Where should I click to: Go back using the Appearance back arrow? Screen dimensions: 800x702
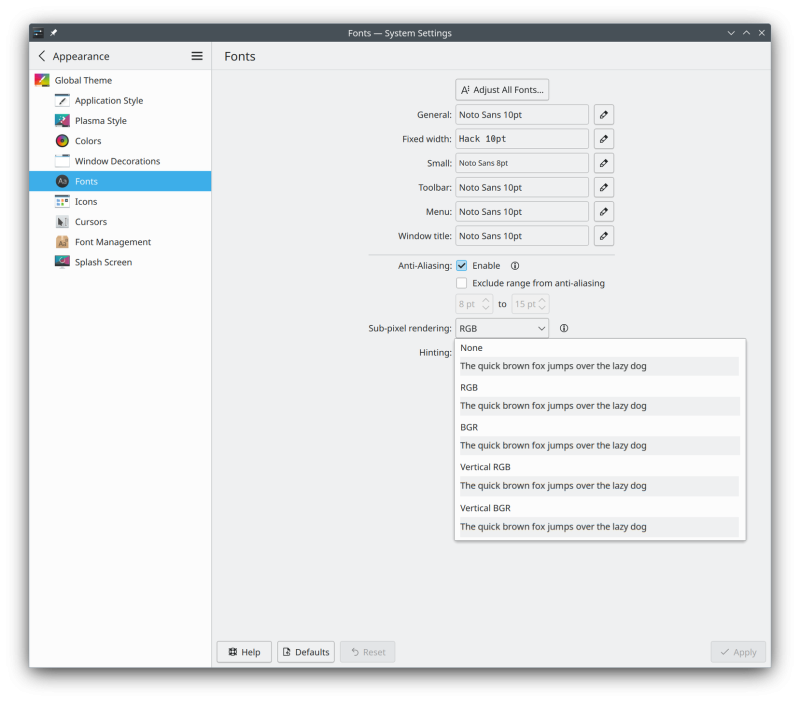point(42,56)
